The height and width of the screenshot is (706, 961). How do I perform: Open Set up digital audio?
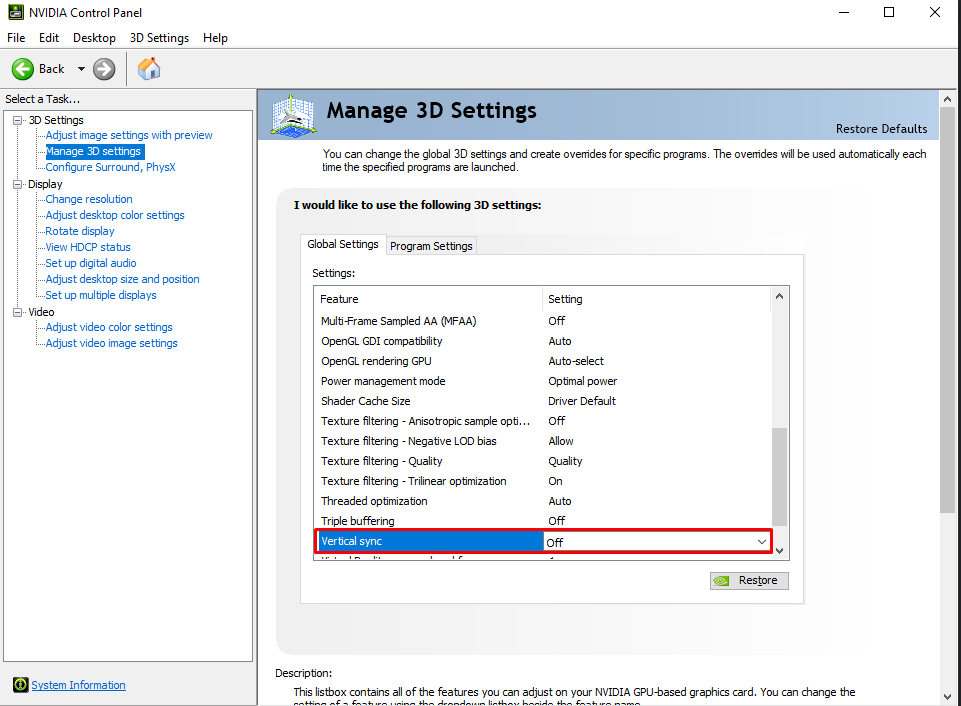(91, 263)
